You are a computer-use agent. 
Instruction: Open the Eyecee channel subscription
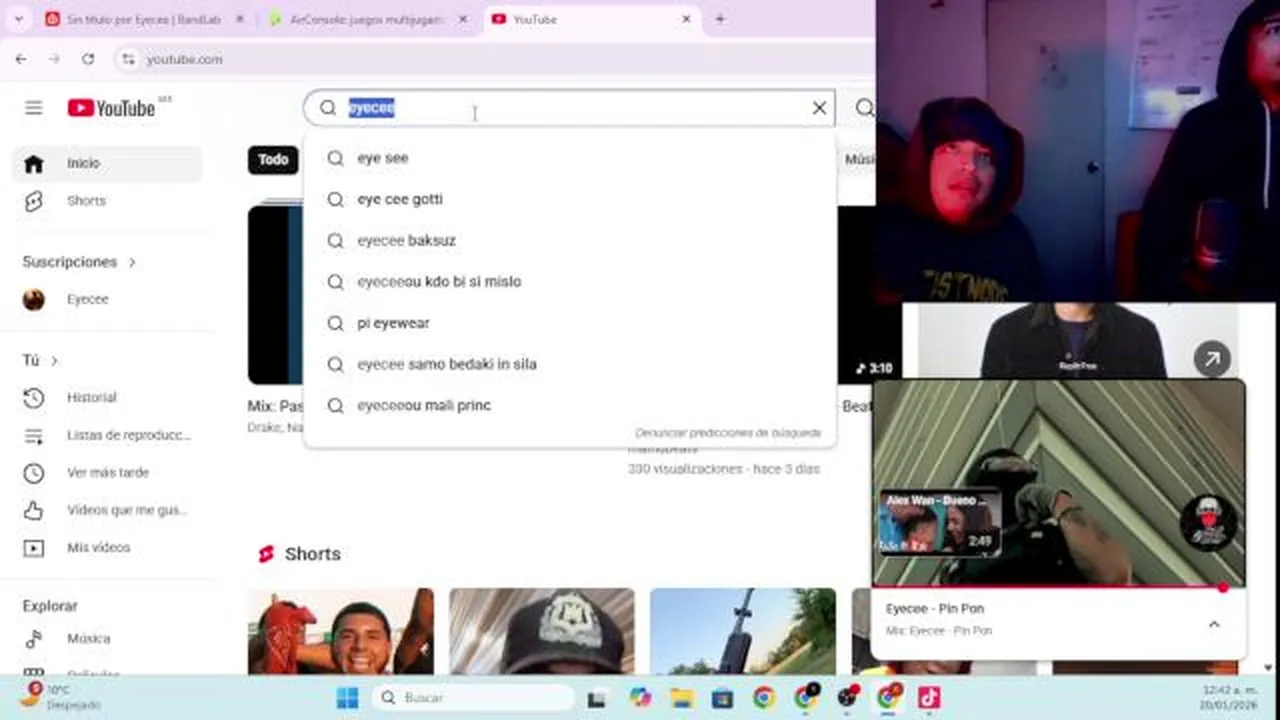[107, 299]
